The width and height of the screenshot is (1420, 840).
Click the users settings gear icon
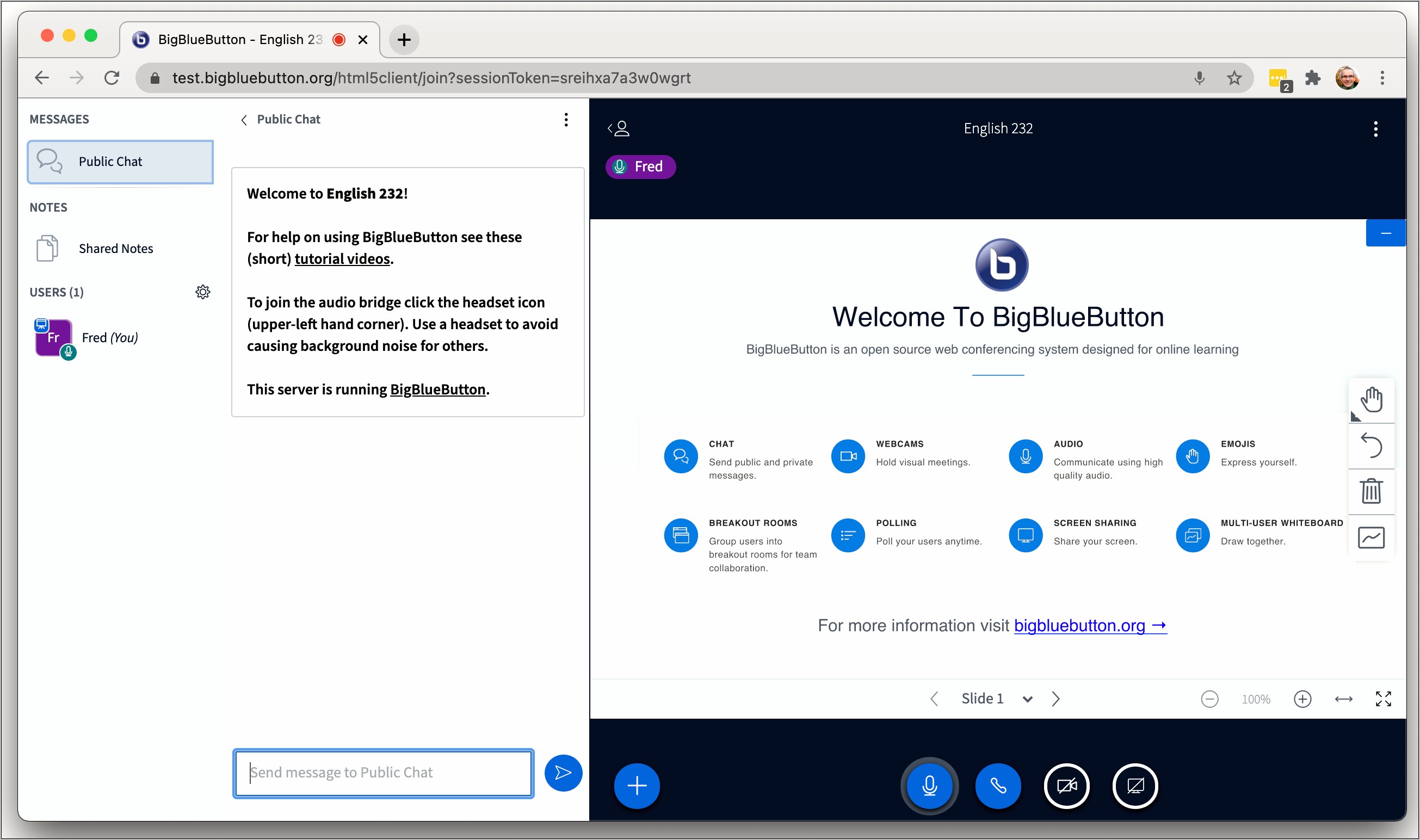(x=200, y=291)
